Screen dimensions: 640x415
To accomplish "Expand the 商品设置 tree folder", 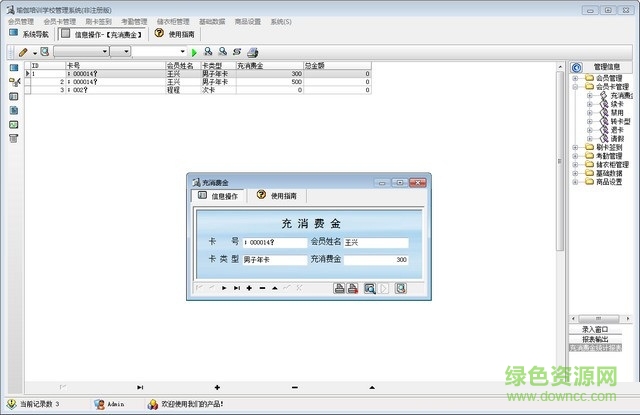I will coord(575,182).
